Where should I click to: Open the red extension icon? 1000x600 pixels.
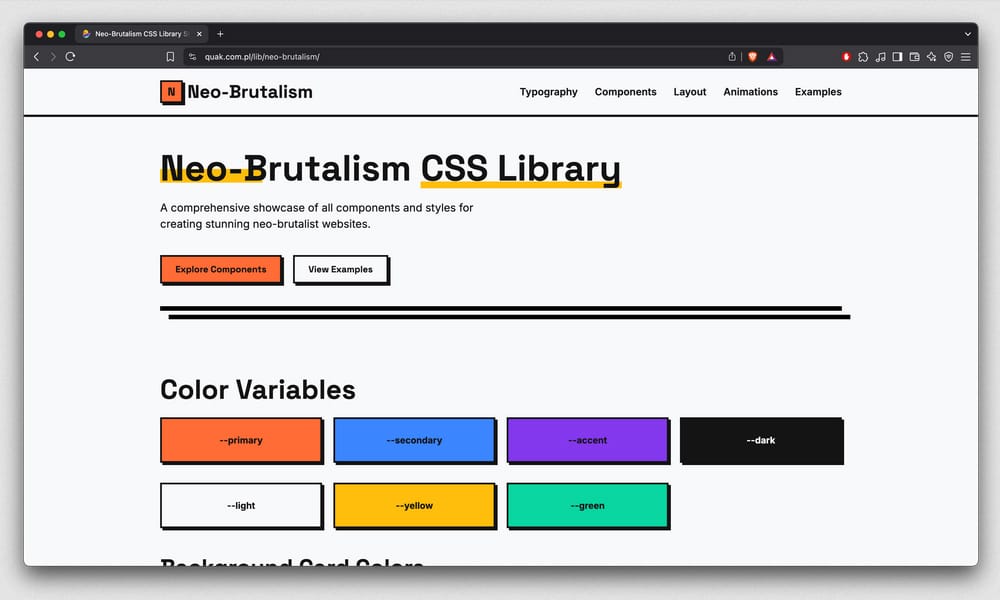coord(846,57)
